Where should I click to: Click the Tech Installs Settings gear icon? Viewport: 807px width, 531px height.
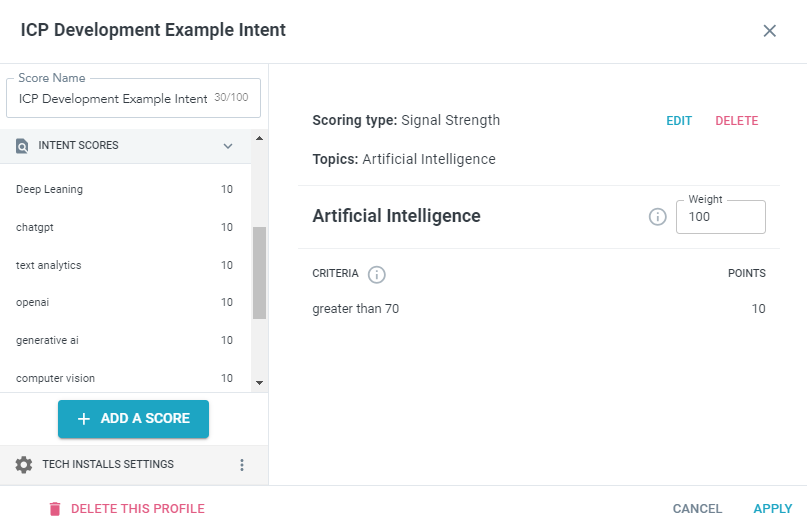click(x=24, y=465)
